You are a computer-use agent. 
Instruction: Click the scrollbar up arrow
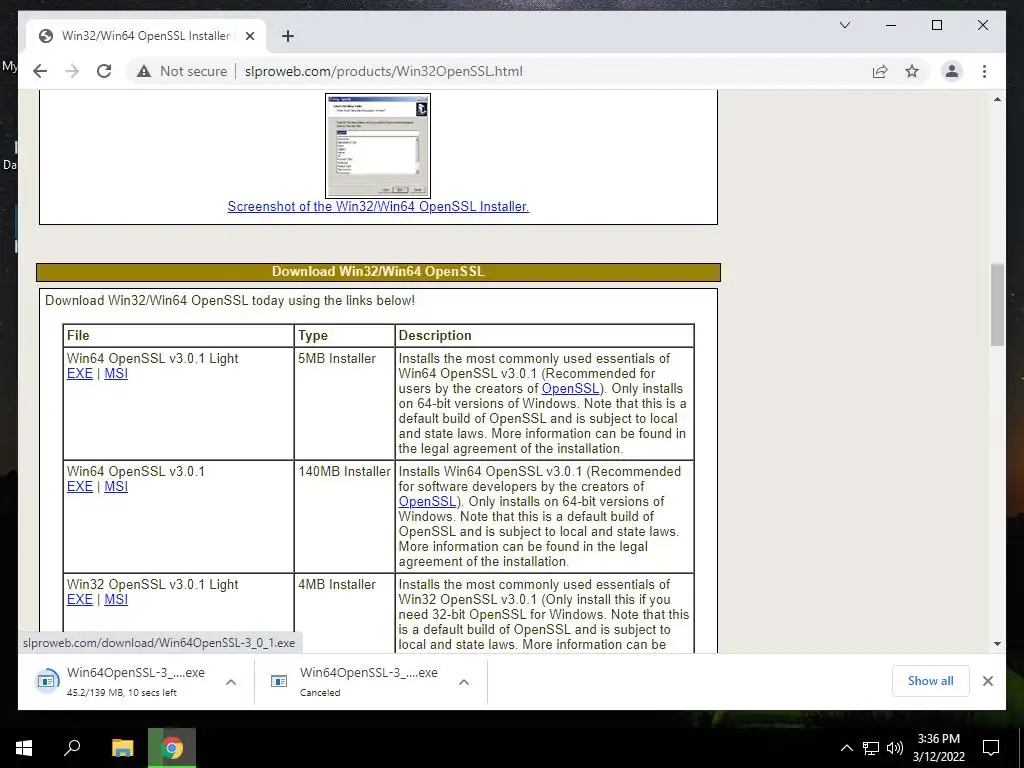(x=997, y=99)
